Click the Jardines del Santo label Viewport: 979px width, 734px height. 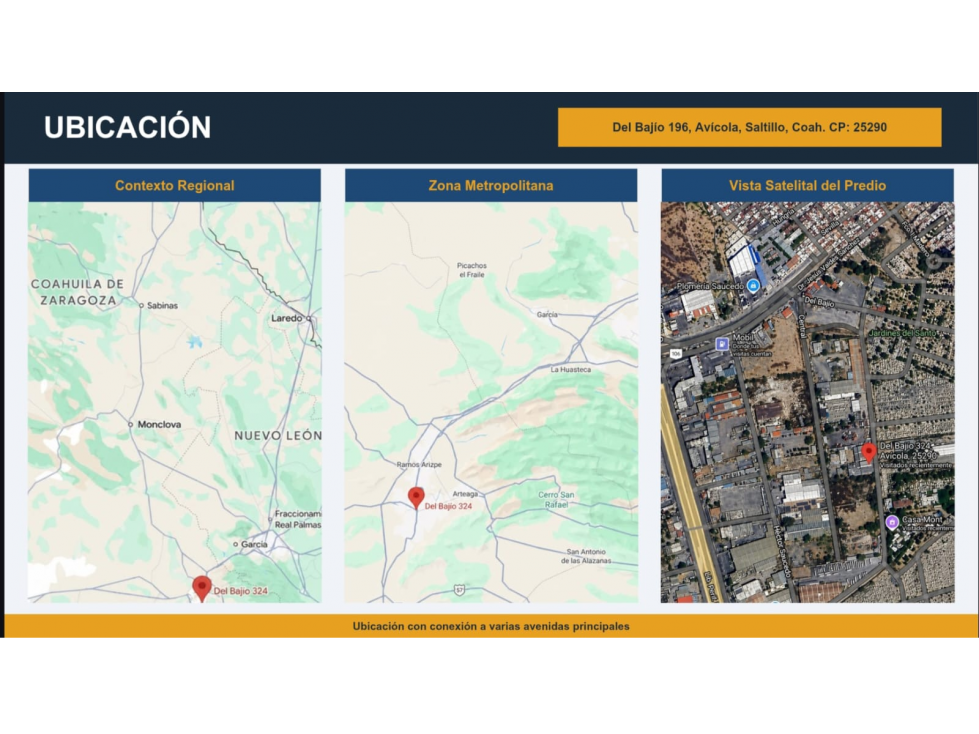pyautogui.click(x=903, y=333)
